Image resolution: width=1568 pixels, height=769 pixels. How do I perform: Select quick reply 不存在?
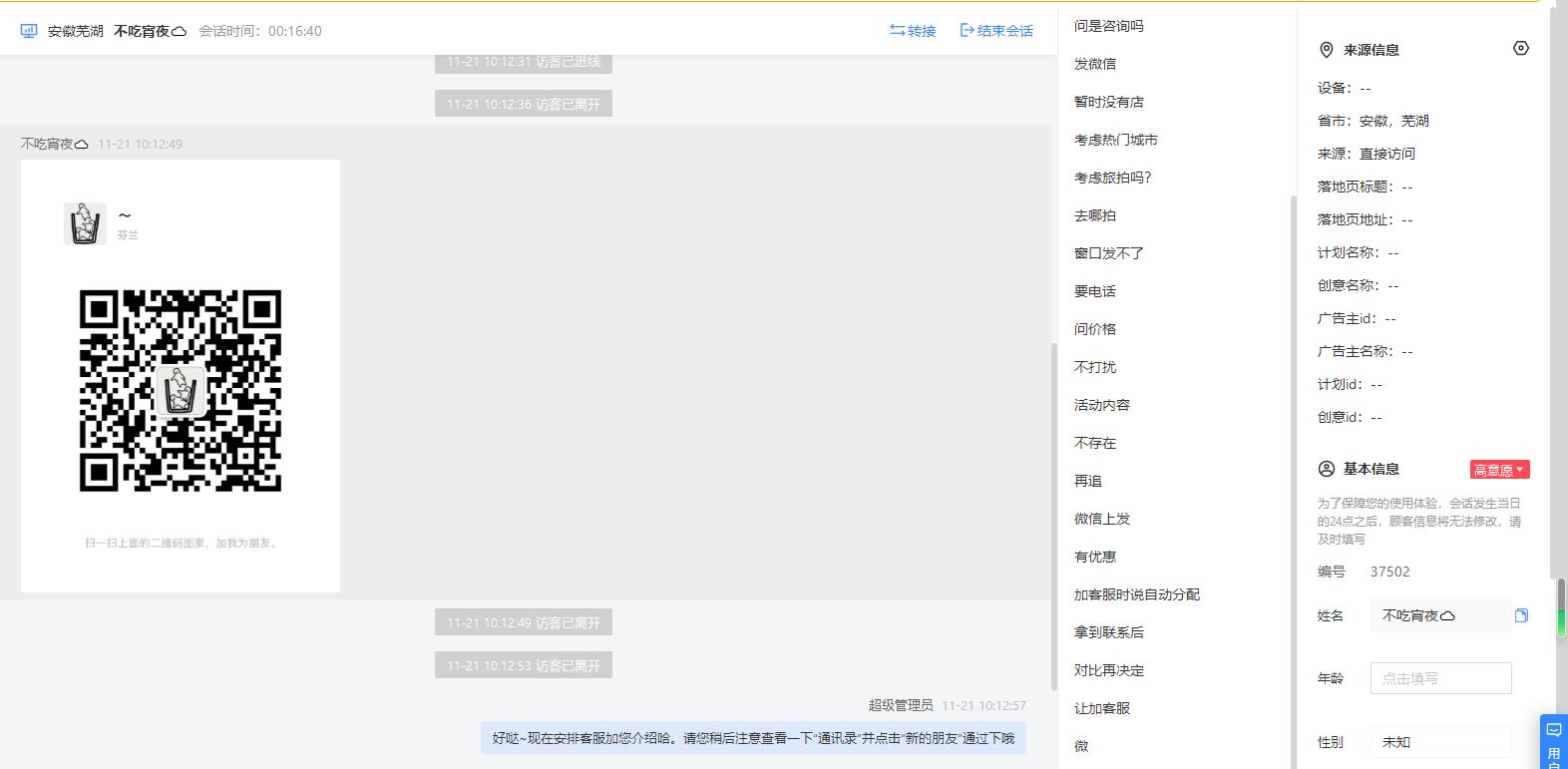click(1095, 443)
